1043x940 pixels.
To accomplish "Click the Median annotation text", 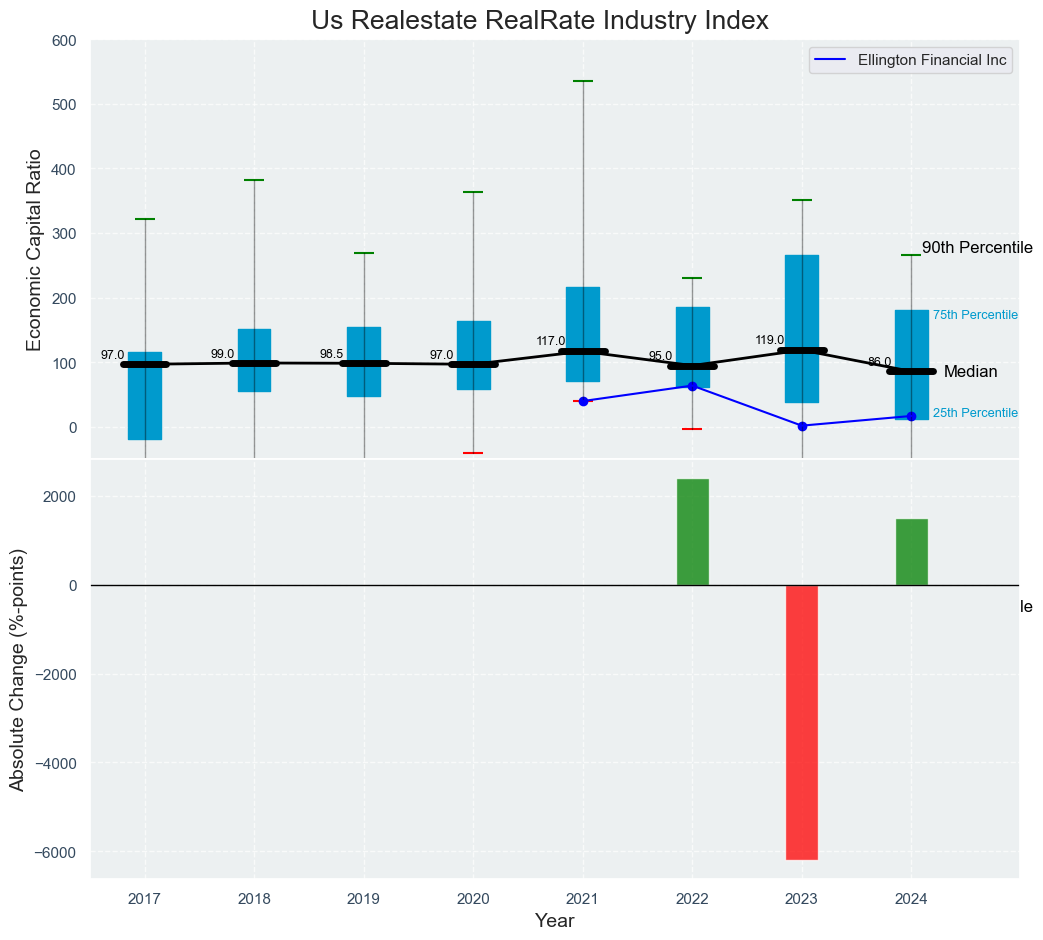I will 970,372.
